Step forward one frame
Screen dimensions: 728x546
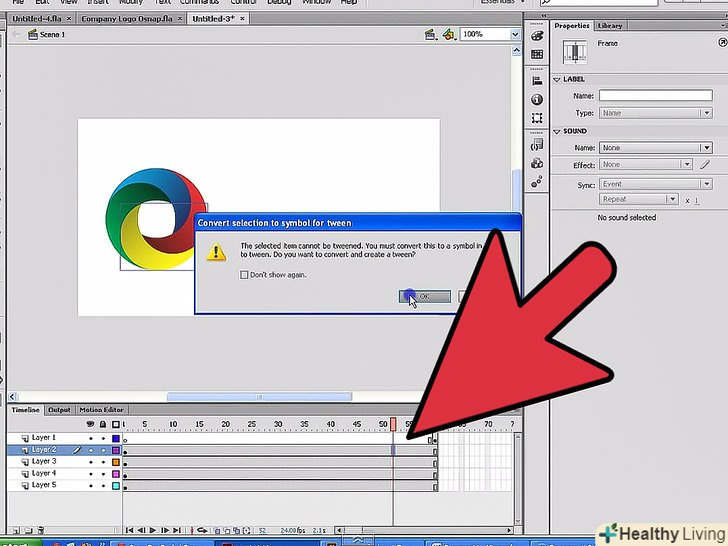click(x=165, y=530)
